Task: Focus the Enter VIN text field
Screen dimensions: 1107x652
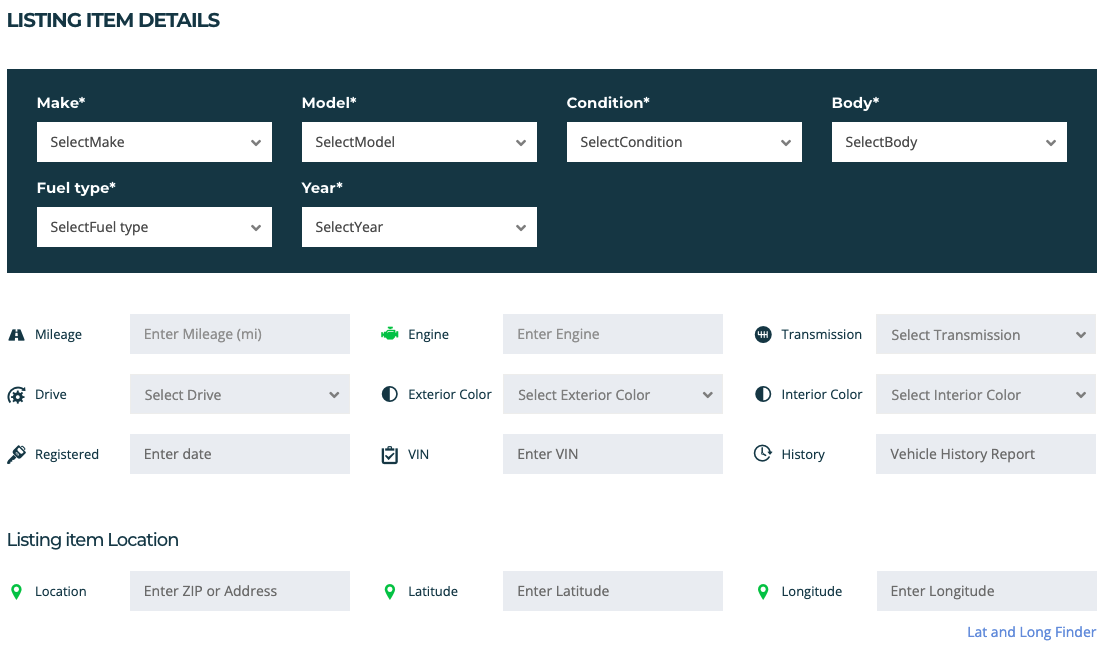Action: [612, 454]
